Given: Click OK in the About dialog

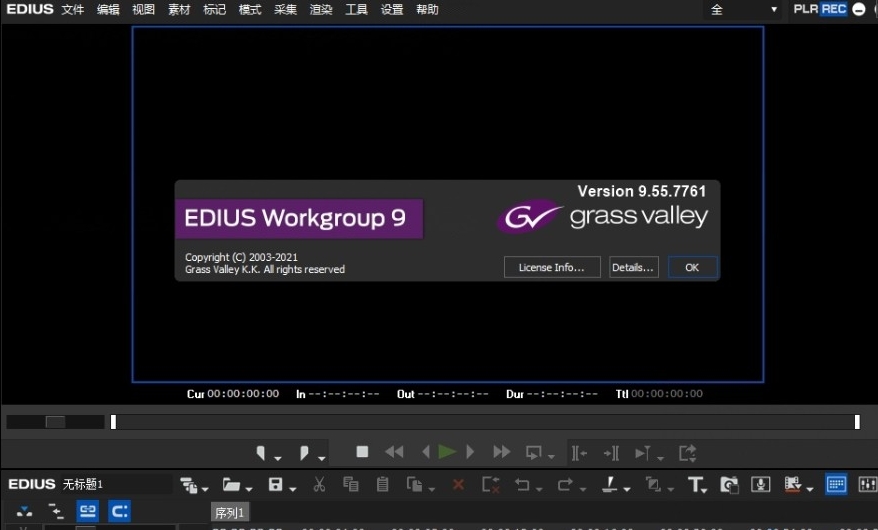Looking at the screenshot, I should (x=692, y=268).
